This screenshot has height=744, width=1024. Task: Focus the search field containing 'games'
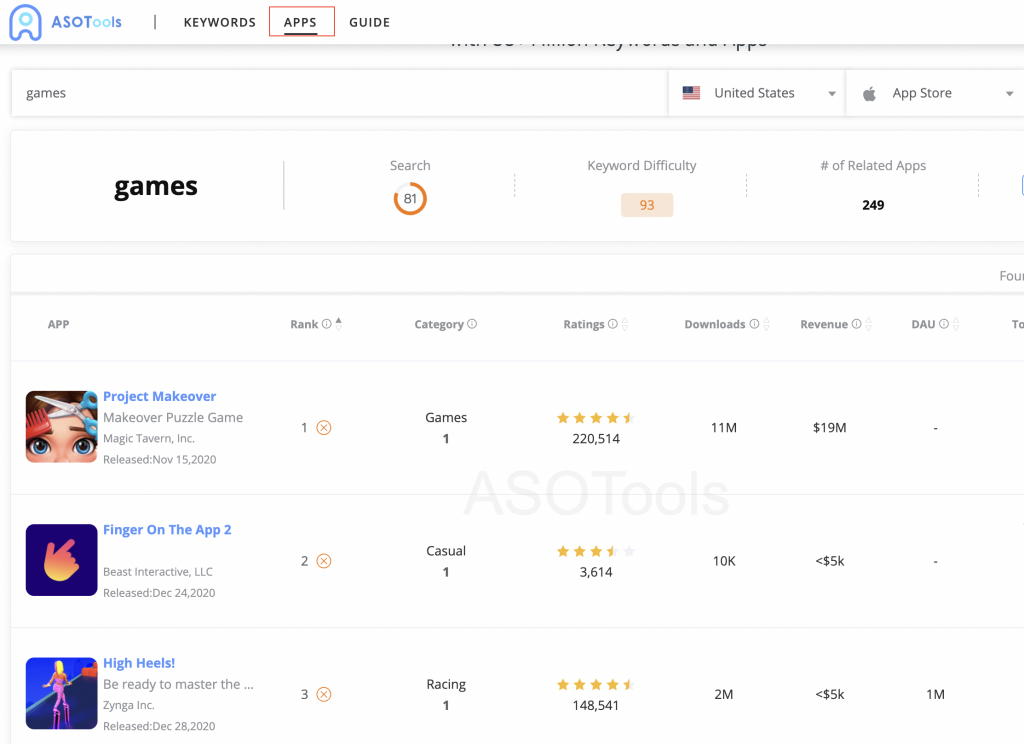(x=340, y=93)
